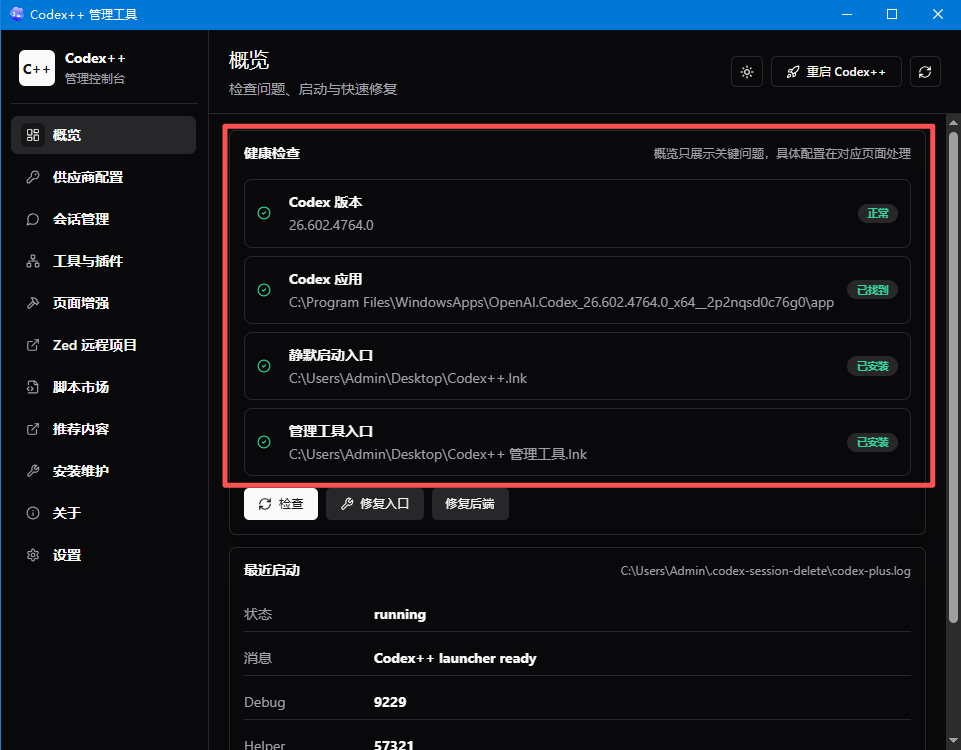Open 安装维护 page
The image size is (961, 750).
coord(104,471)
